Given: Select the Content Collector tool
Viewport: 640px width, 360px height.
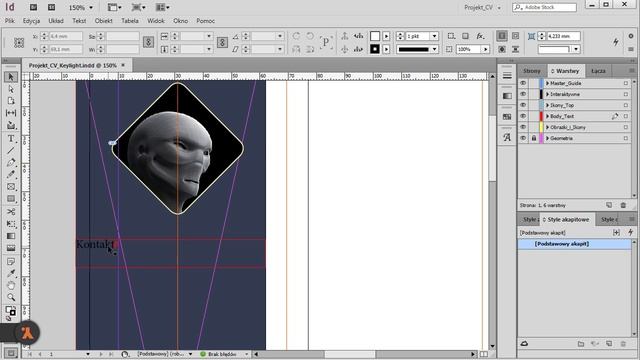Looking at the screenshot, I should tap(11, 125).
